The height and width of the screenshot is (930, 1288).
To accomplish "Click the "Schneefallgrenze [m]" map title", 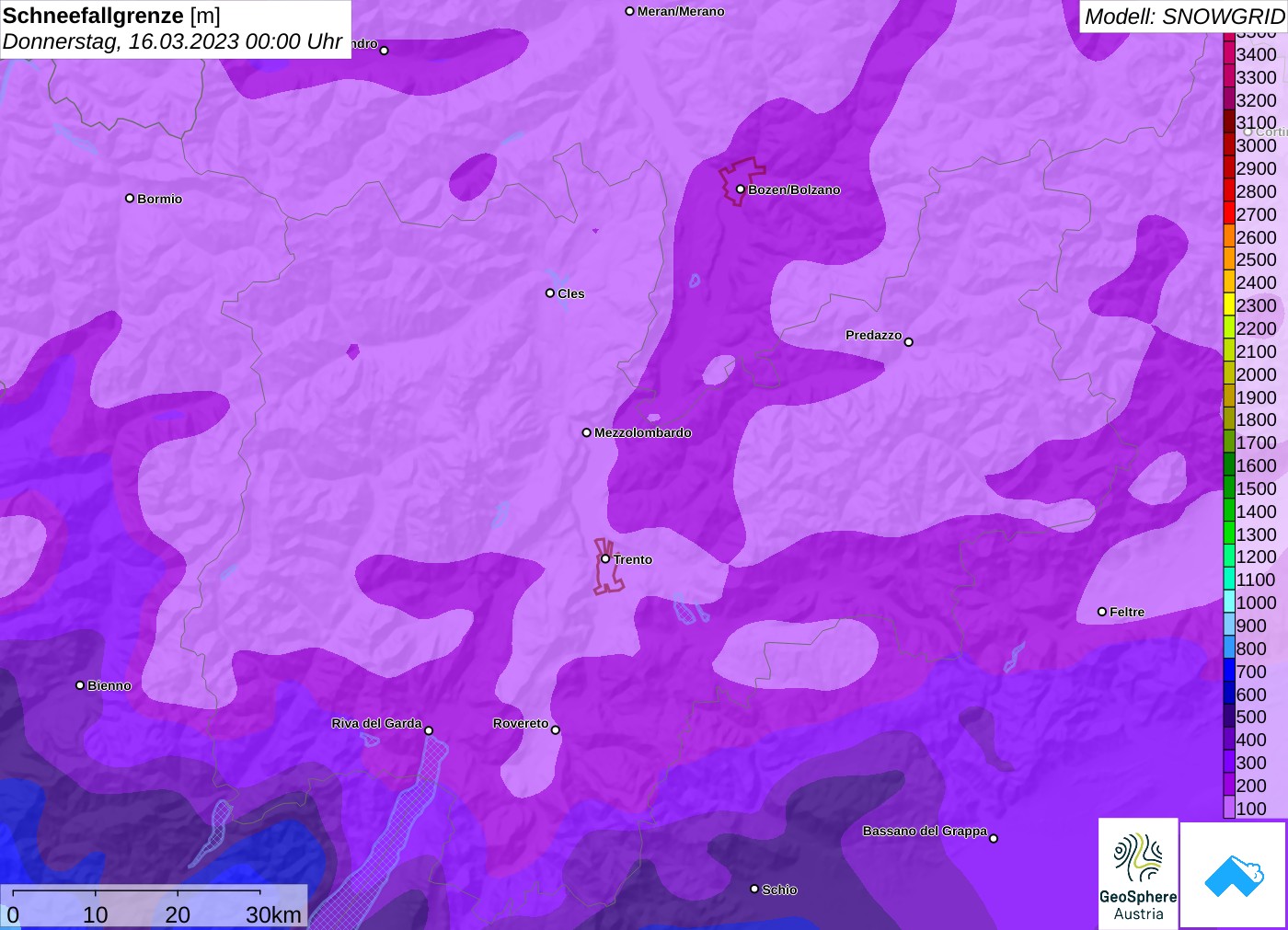I will [111, 16].
